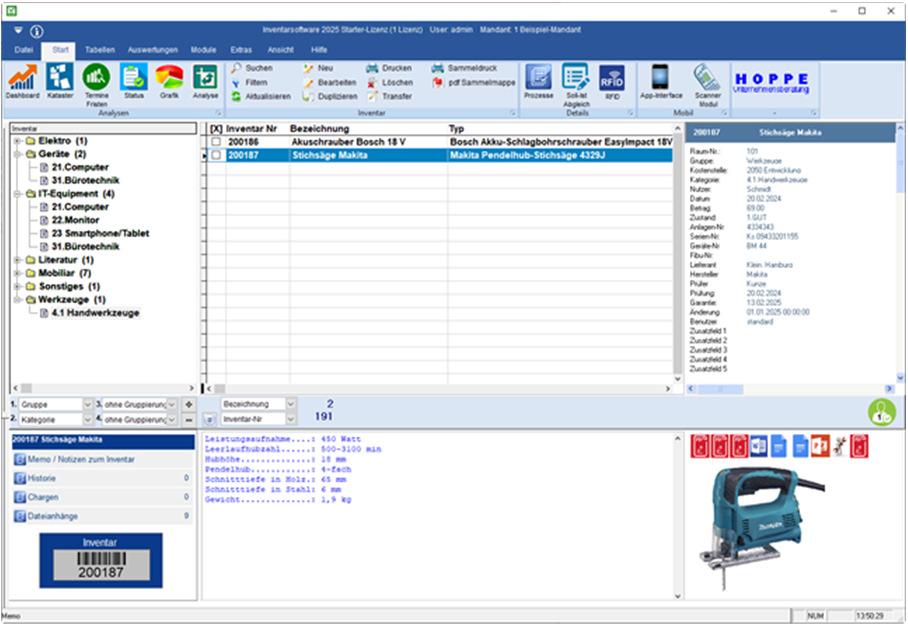This screenshot has height=625, width=908.
Task: Open Termine Fristen green icon
Action: (96, 85)
